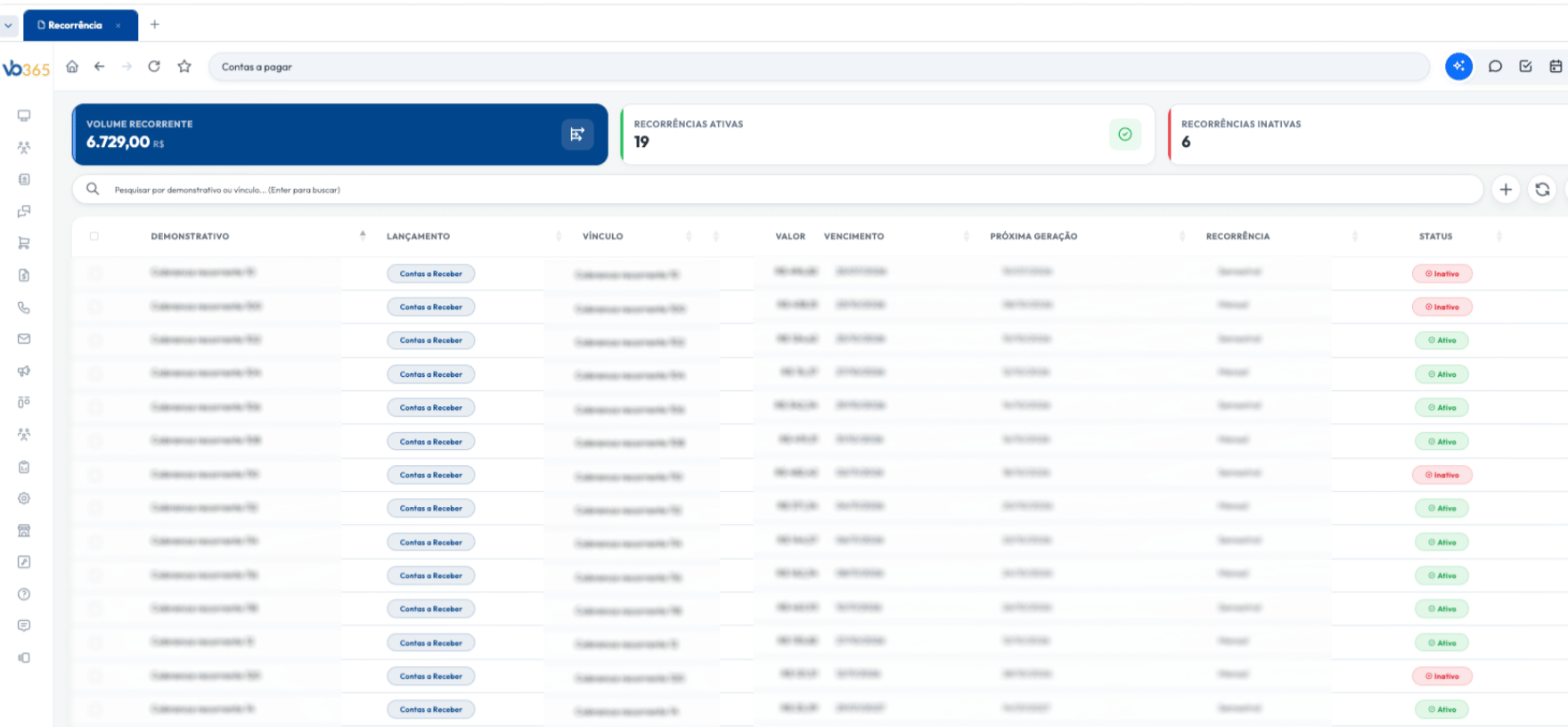Image resolution: width=1568 pixels, height=727 pixels.
Task: Close the Recorrência tab
Action: pyautogui.click(x=118, y=26)
